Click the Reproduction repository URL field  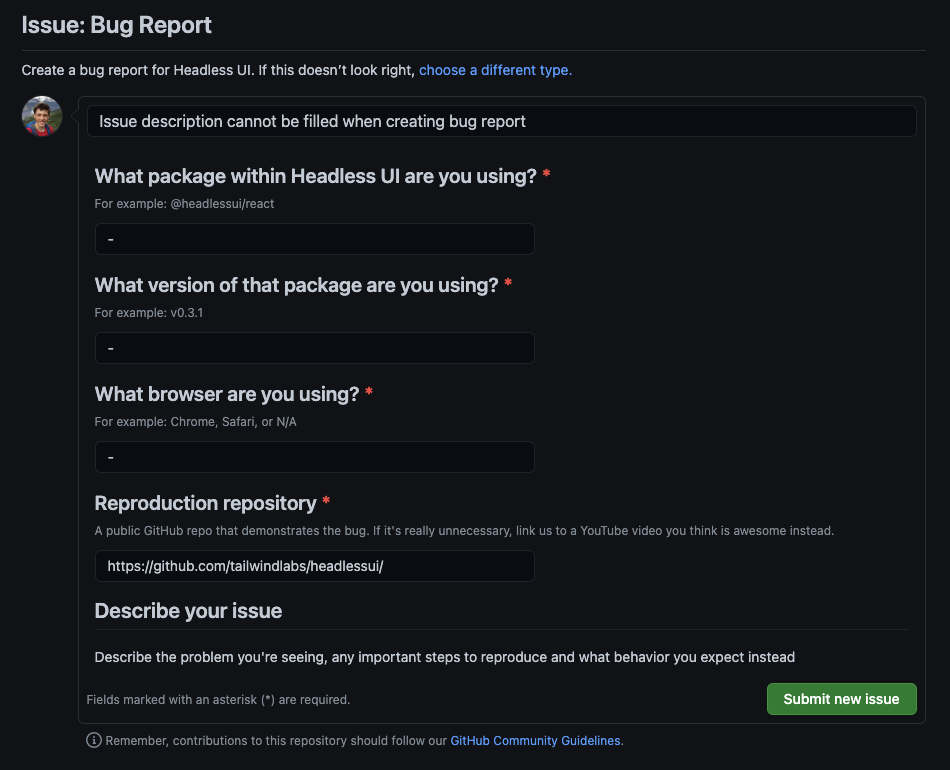tap(314, 565)
